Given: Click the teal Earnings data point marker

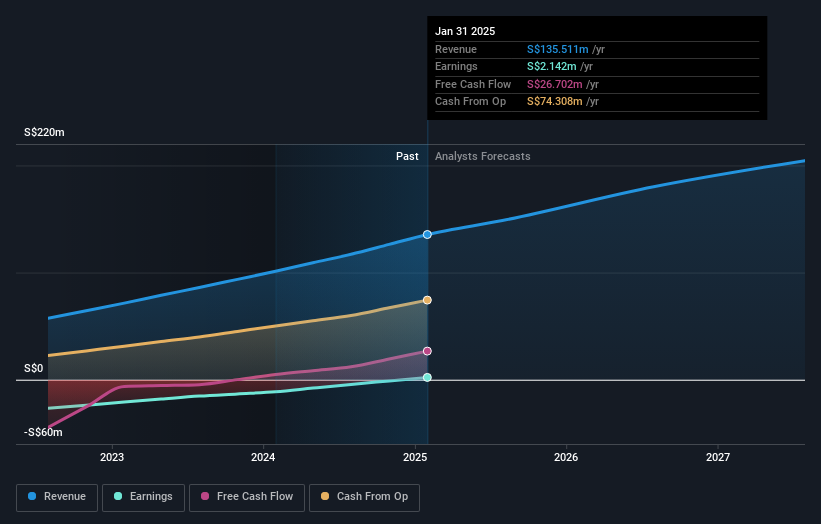Looking at the screenshot, I should (427, 377).
